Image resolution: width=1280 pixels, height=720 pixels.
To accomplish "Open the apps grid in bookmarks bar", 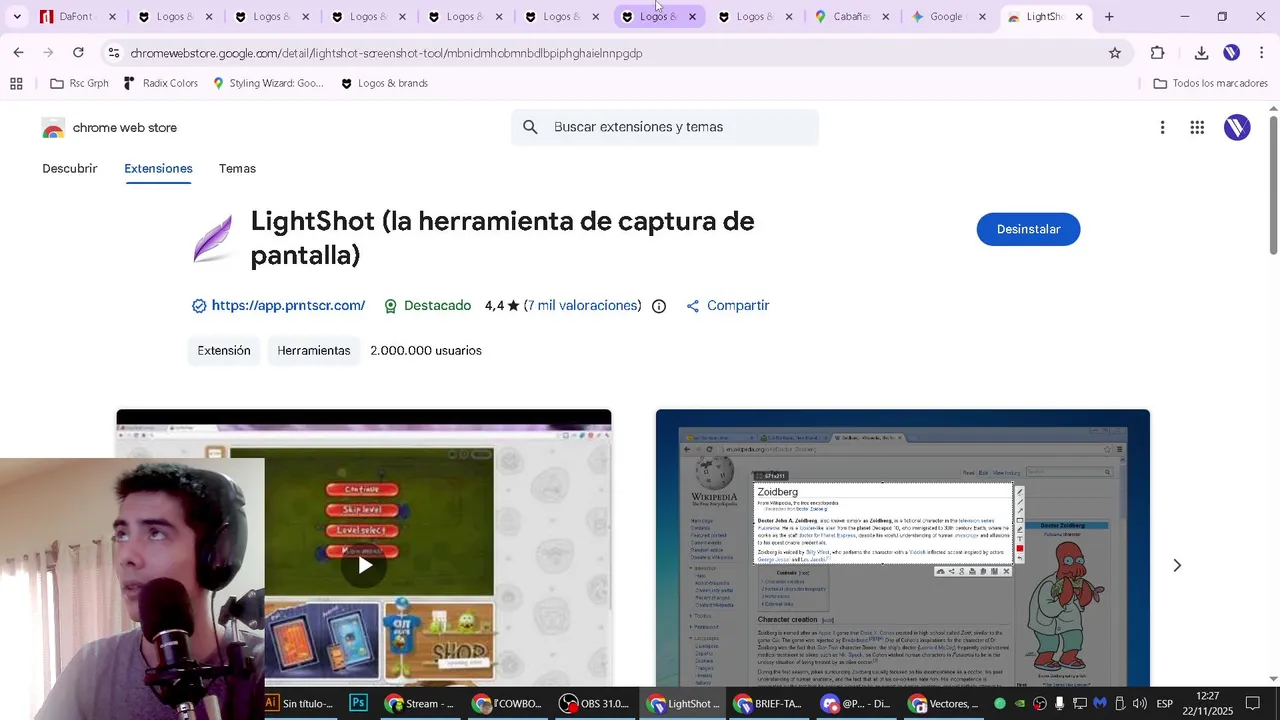I will [x=16, y=84].
